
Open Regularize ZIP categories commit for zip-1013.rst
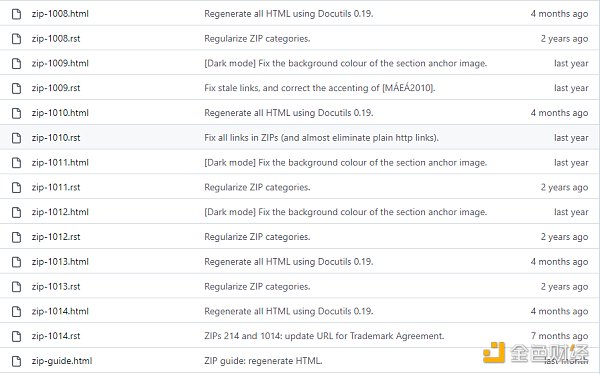click(257, 287)
